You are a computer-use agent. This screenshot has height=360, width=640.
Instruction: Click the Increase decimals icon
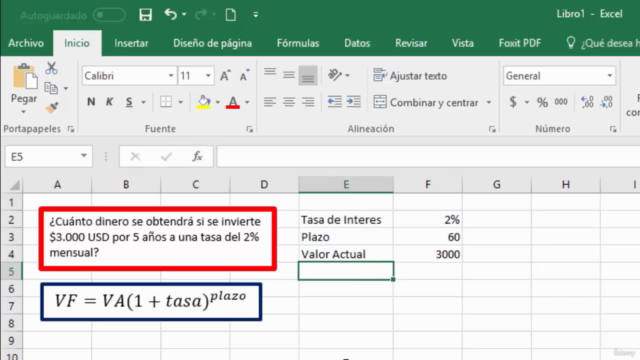tap(587, 102)
